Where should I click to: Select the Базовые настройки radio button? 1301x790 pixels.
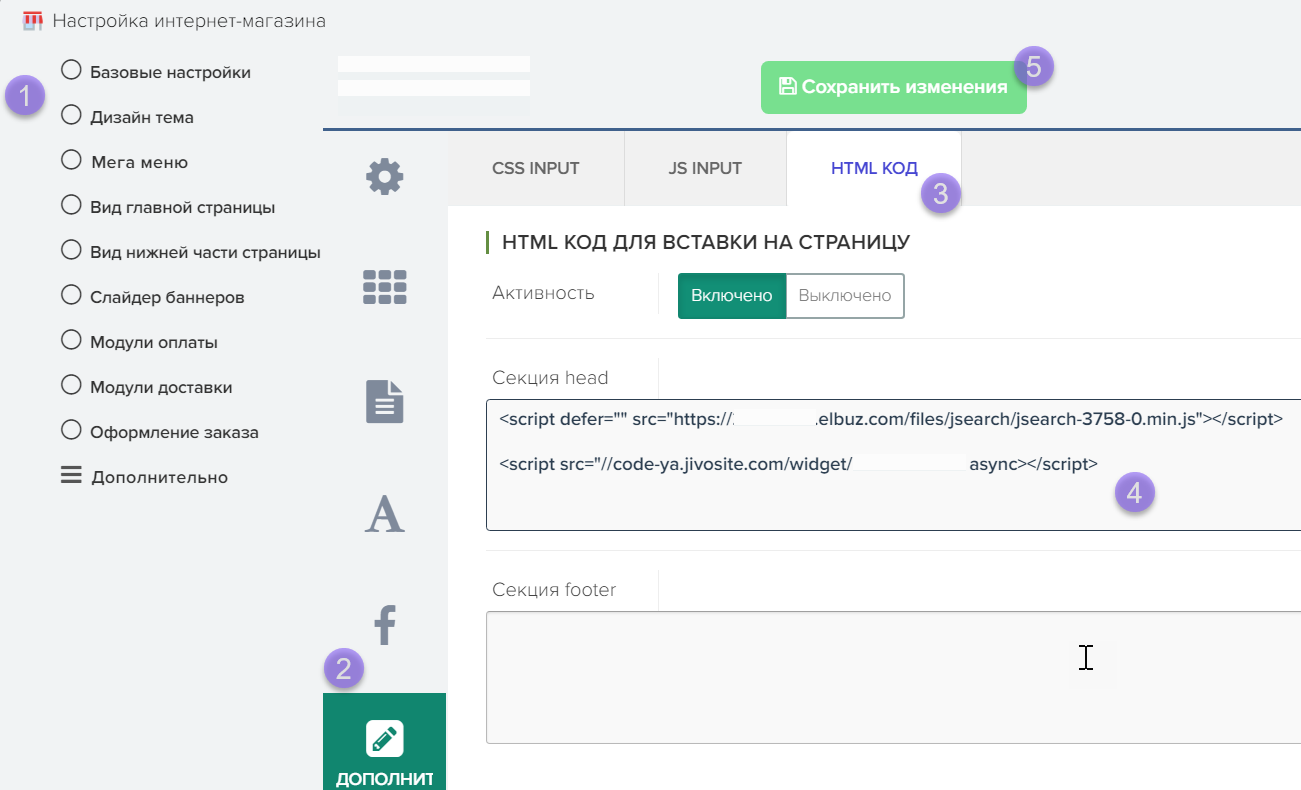coord(71,71)
